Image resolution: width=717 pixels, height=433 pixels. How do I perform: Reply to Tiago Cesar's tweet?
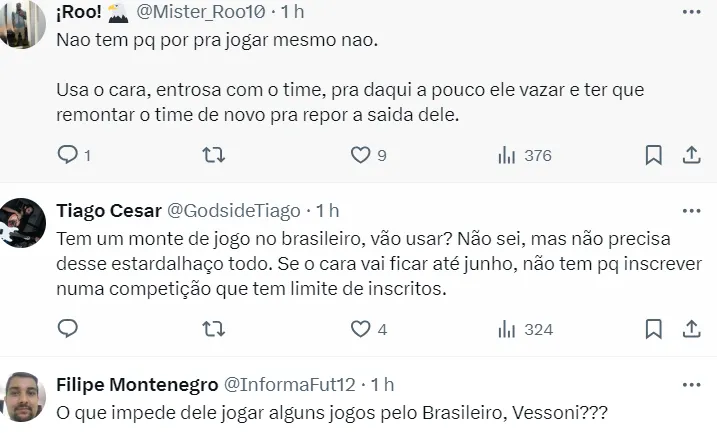(x=68, y=328)
